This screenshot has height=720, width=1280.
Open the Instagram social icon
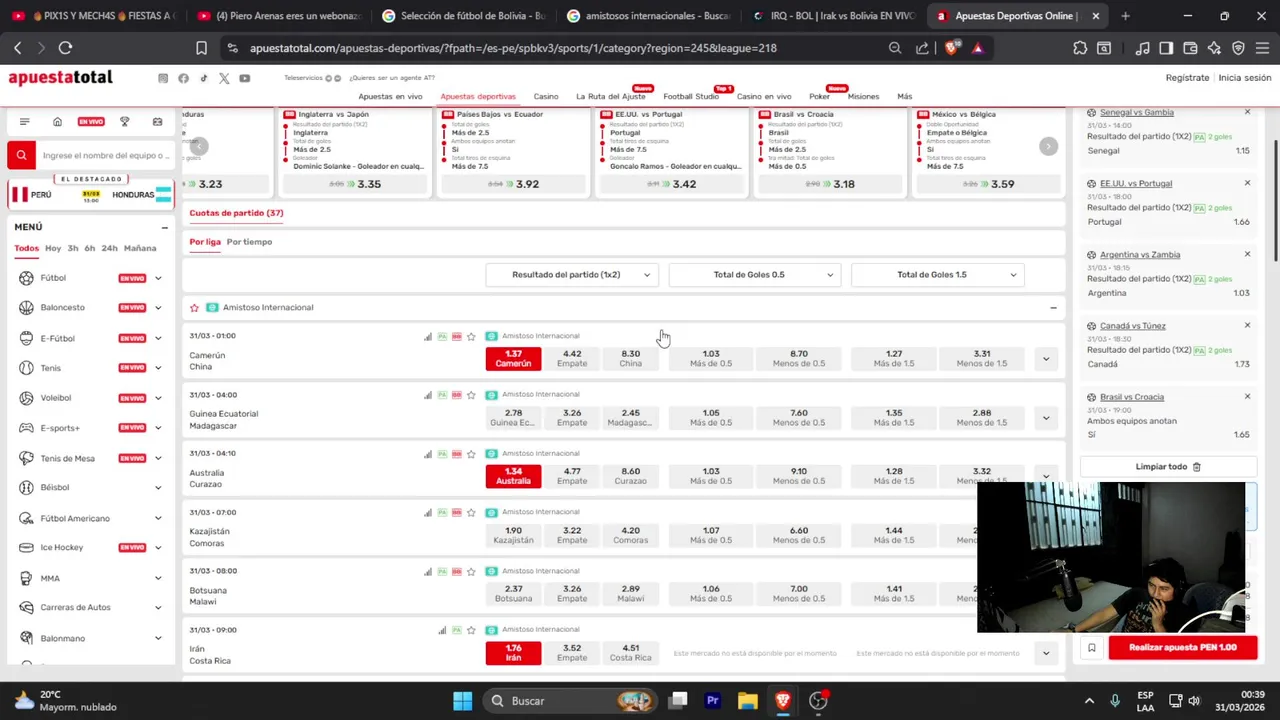coord(163,78)
